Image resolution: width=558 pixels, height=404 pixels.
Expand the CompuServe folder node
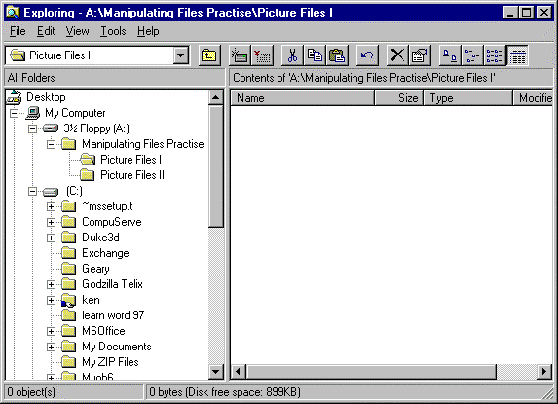tap(51, 222)
